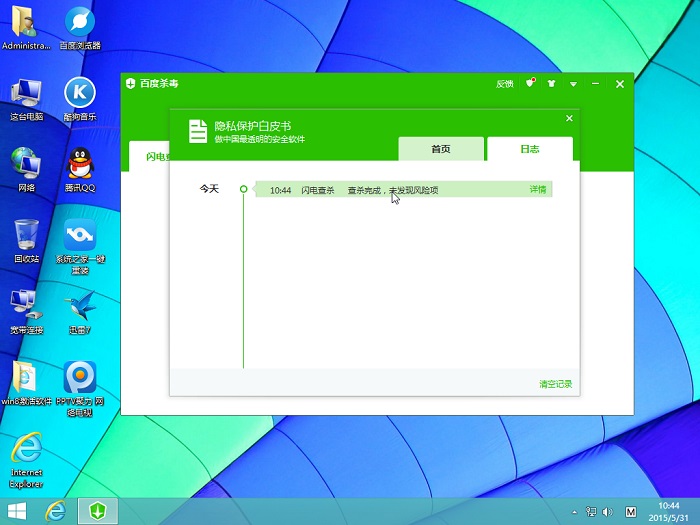Open 这台电脑 (This PC) desktop icon
Image resolution: width=700 pixels, height=525 pixels.
point(26,99)
